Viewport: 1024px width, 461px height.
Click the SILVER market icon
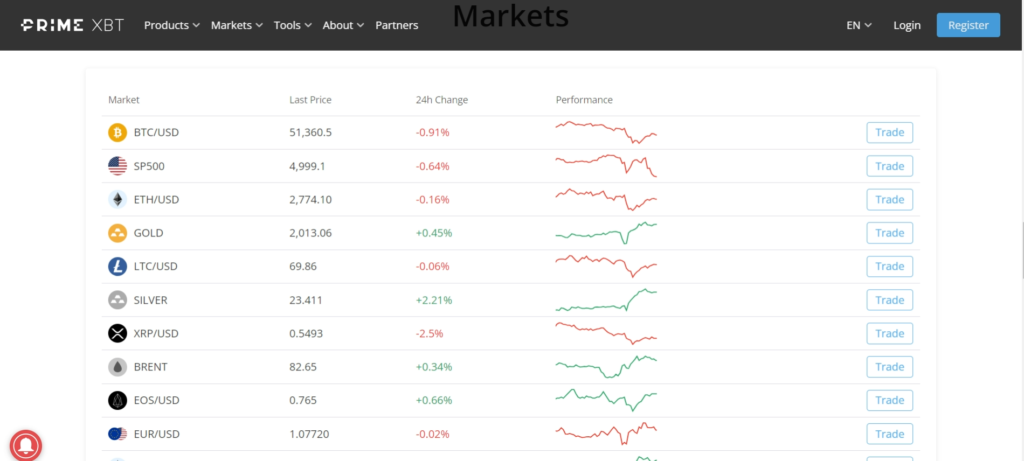pos(117,300)
